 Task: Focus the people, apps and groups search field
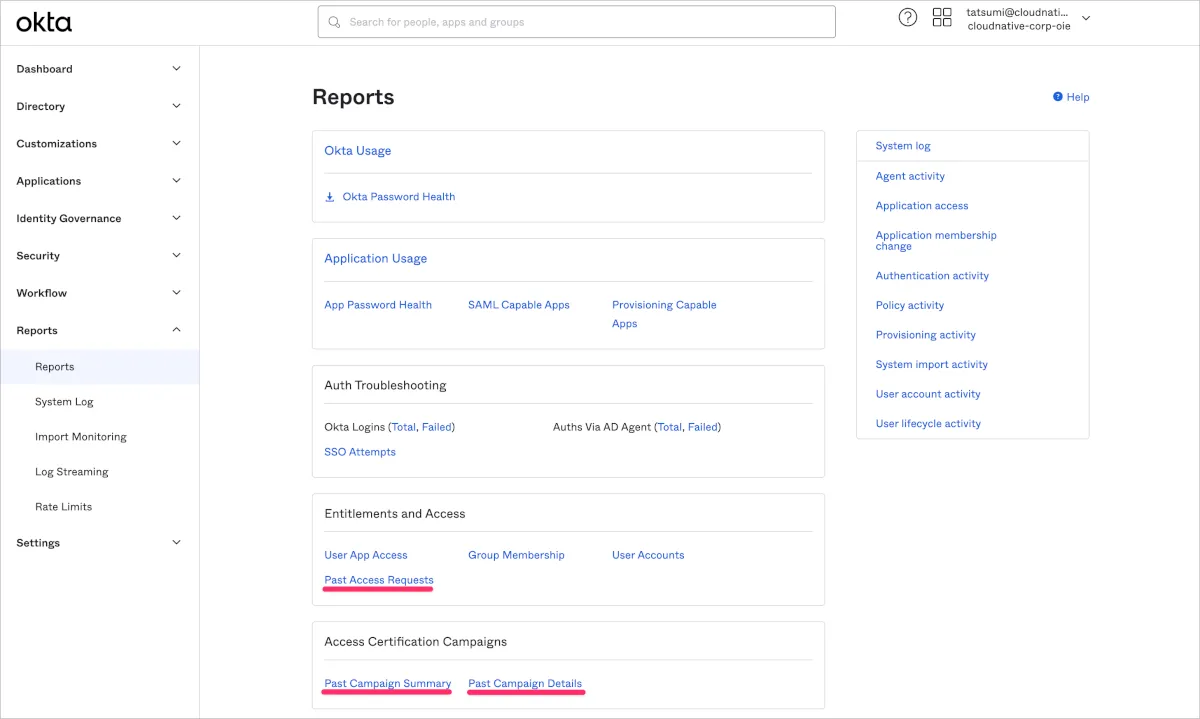(585, 22)
